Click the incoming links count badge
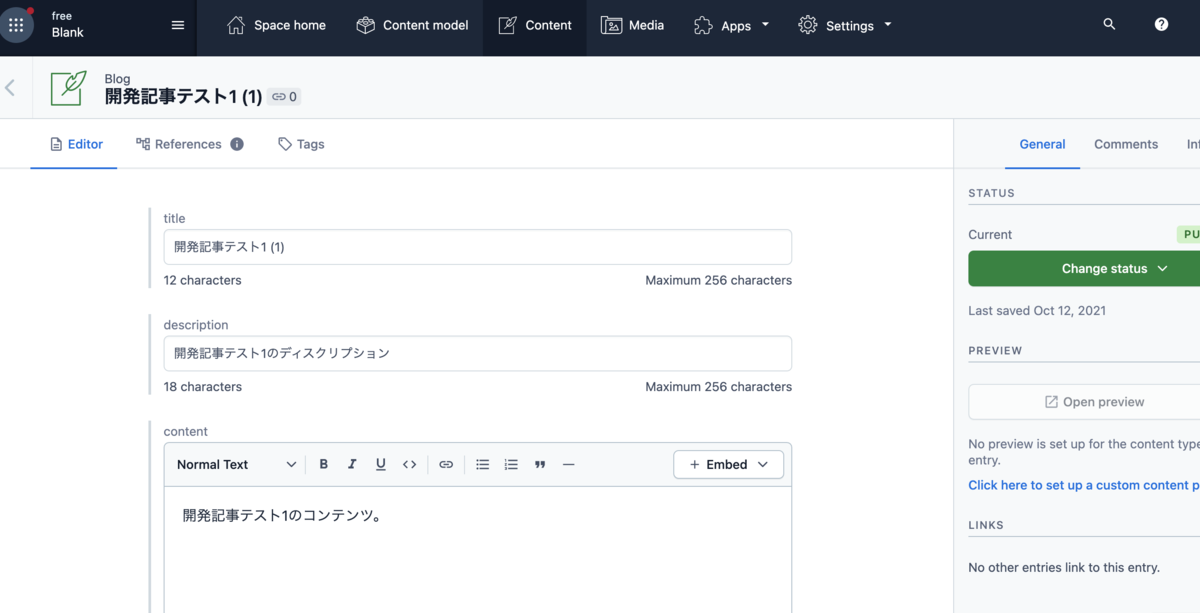Image resolution: width=1200 pixels, height=613 pixels. [x=284, y=97]
